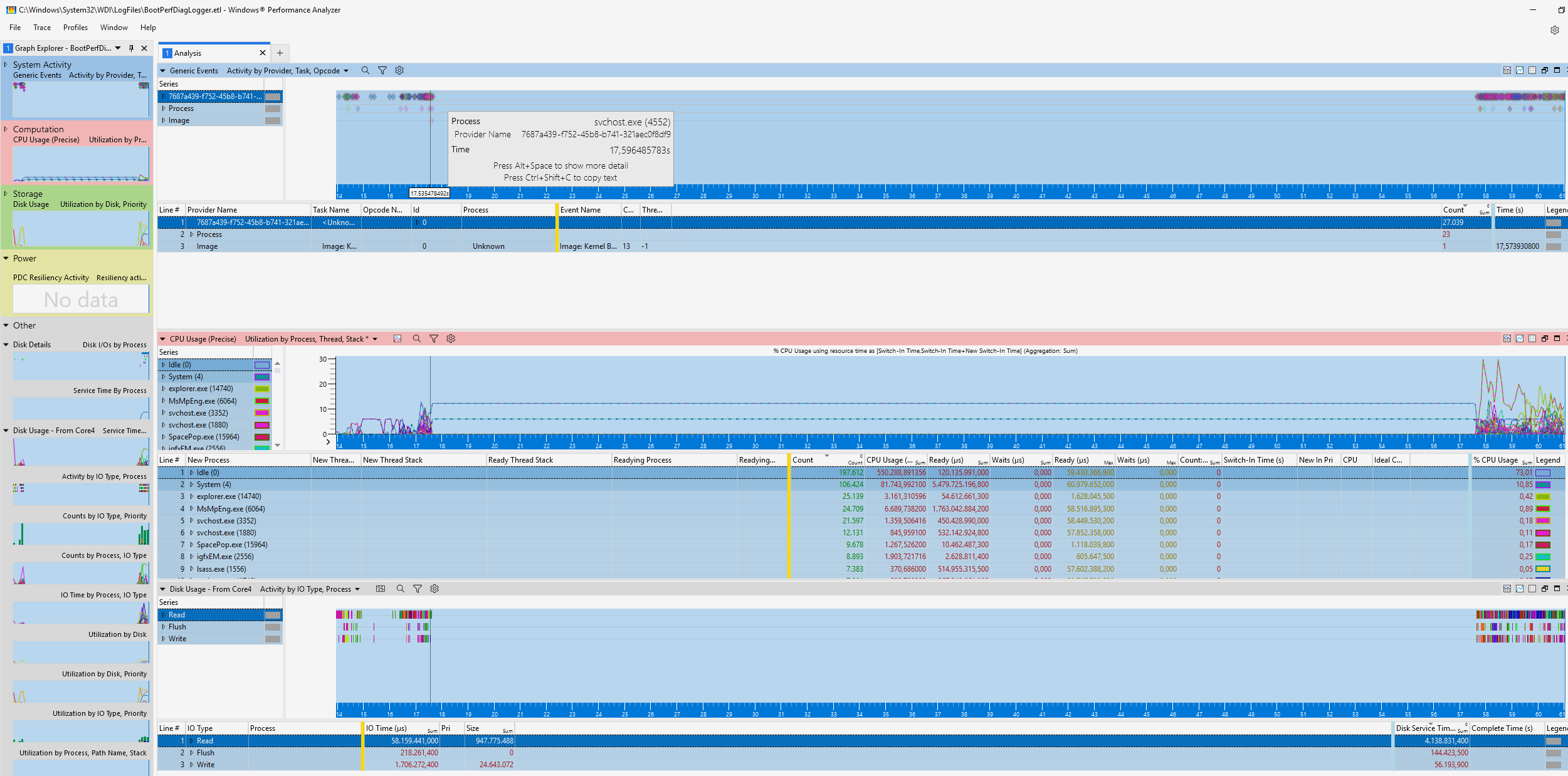This screenshot has width=1568, height=776.
Task: Expand the Storage group in Graph Explorer
Action: tap(6, 194)
